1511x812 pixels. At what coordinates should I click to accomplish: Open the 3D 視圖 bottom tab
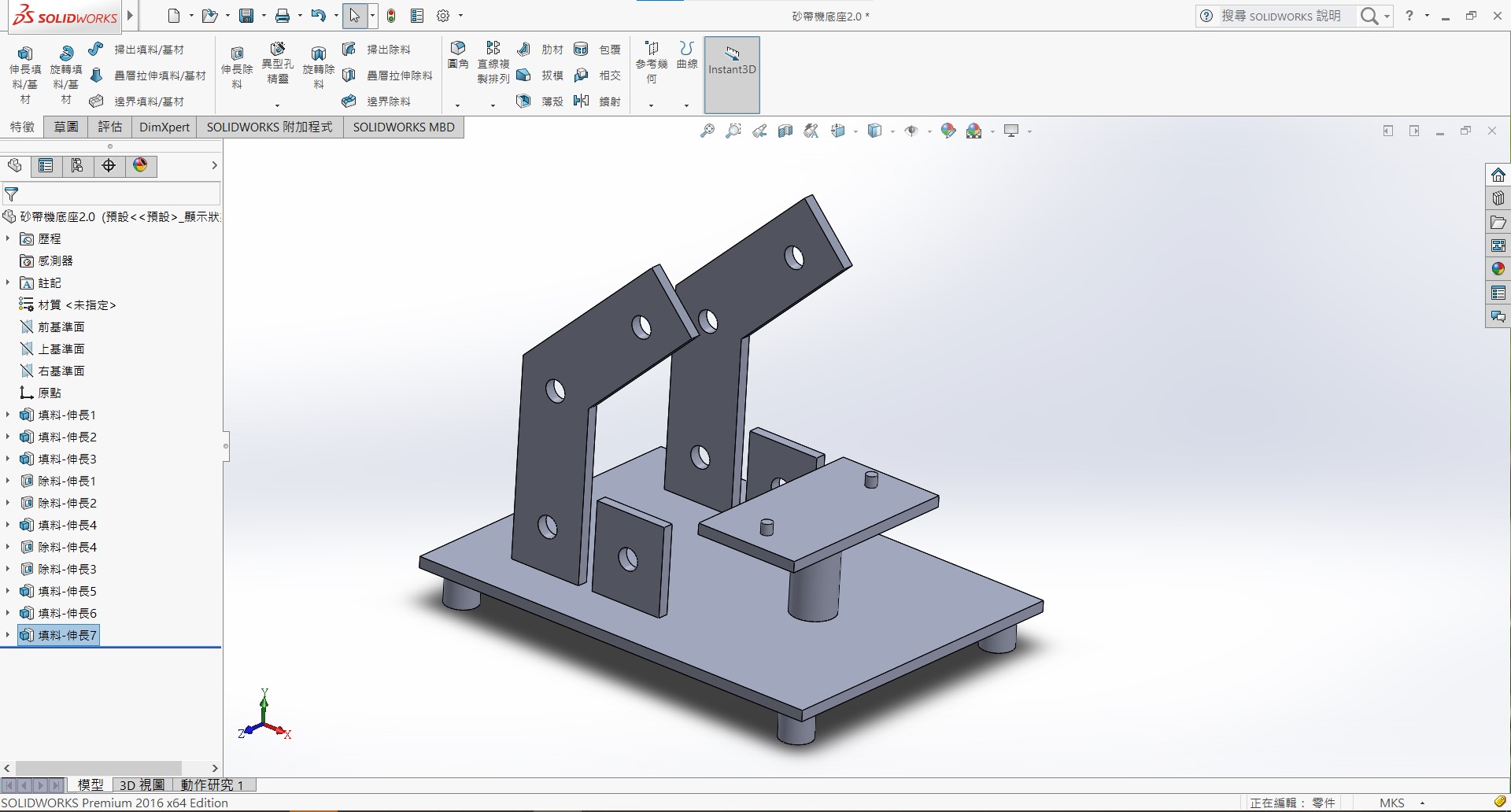pyautogui.click(x=142, y=784)
